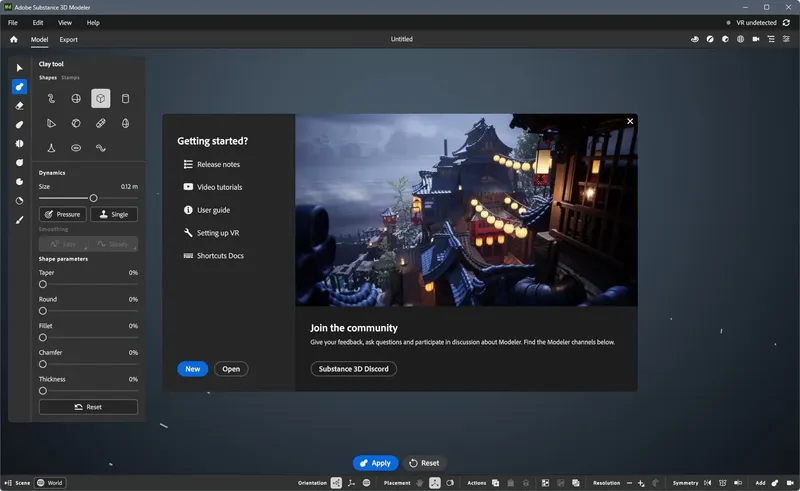Adjust the Size slider handle
This screenshot has height=491, width=800.
(x=94, y=198)
